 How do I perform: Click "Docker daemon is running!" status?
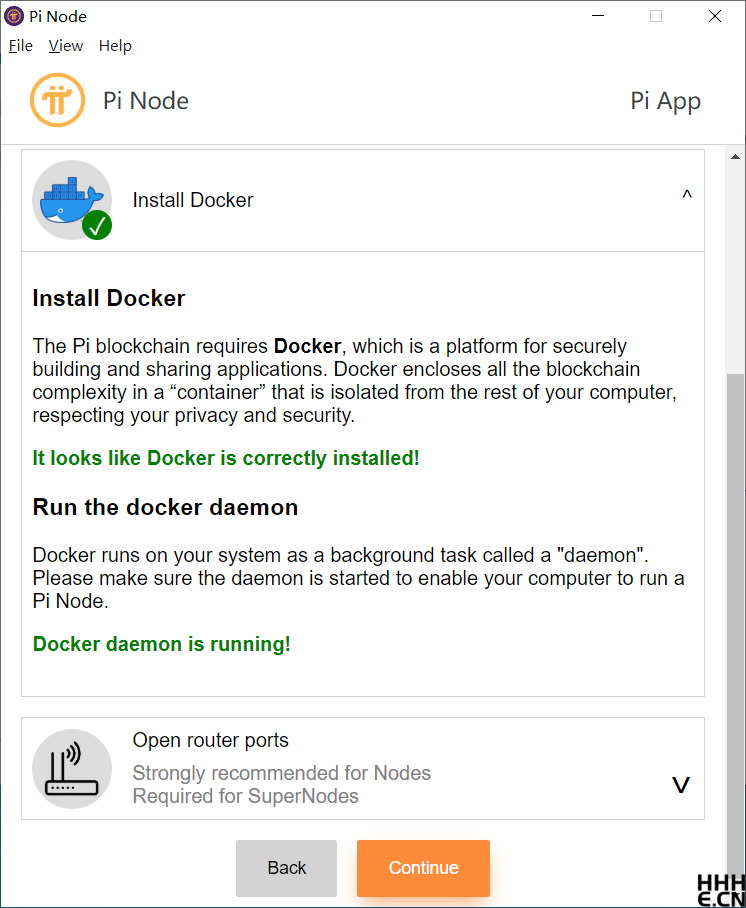pos(162,644)
